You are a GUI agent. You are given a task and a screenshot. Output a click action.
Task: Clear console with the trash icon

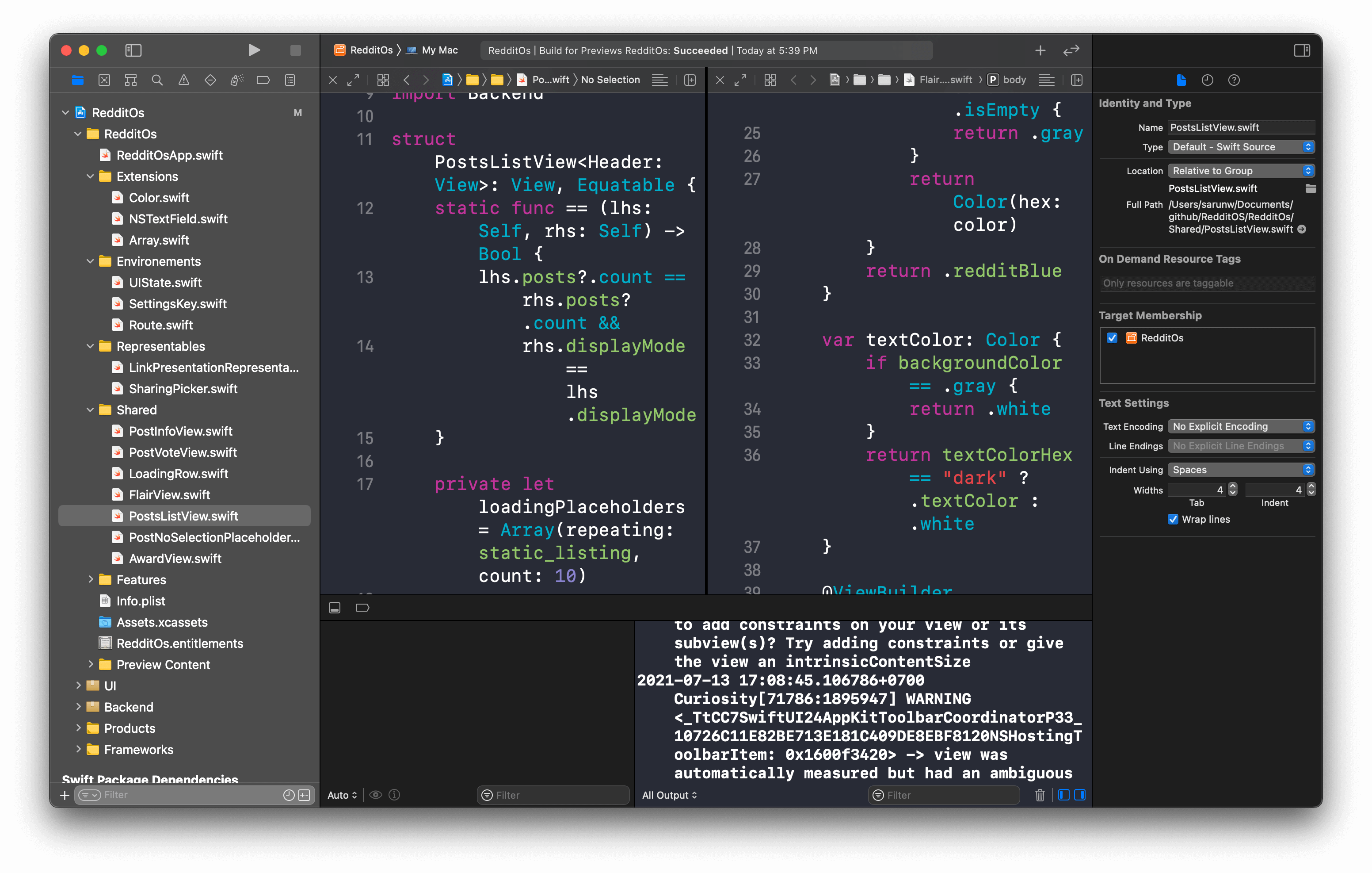[x=1040, y=795]
